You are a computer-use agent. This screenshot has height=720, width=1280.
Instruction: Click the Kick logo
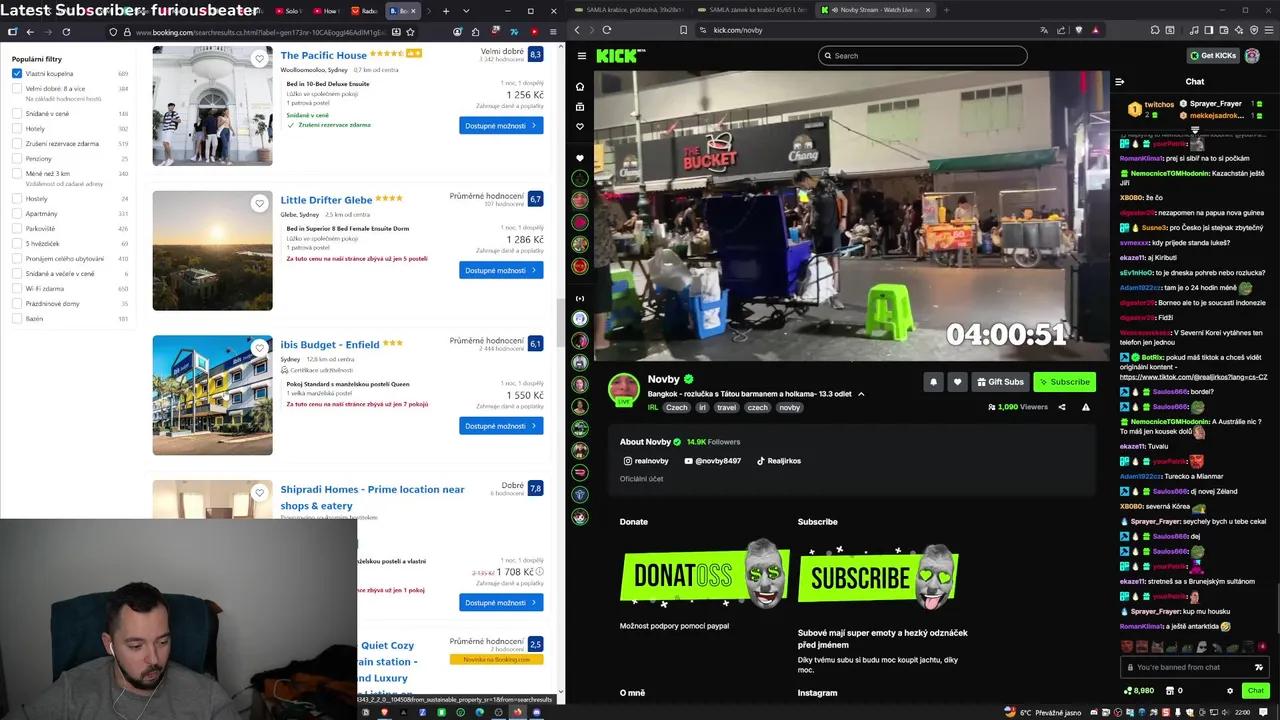(620, 56)
